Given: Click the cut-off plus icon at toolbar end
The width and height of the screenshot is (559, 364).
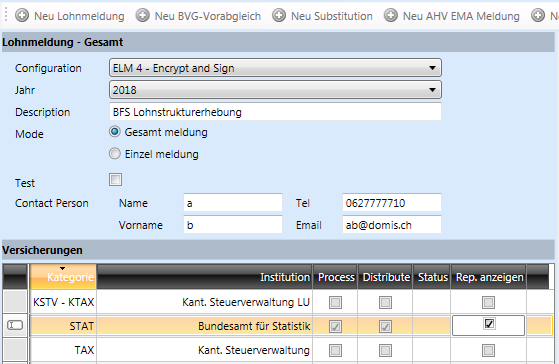Looking at the screenshot, I should point(538,16).
